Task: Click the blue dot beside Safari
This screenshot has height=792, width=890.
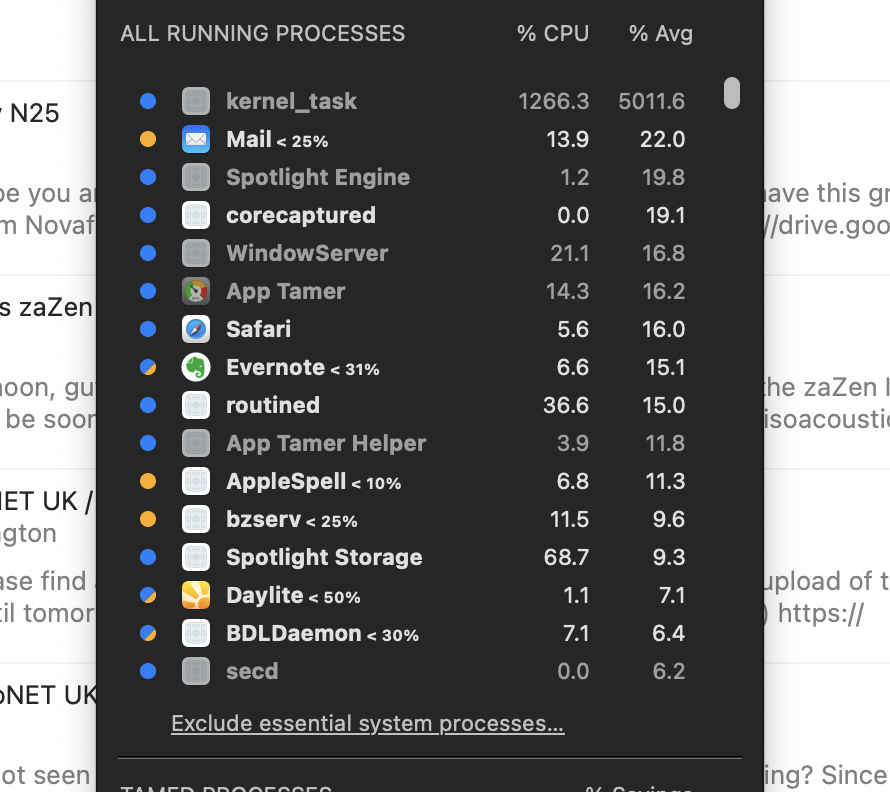Action: point(148,329)
